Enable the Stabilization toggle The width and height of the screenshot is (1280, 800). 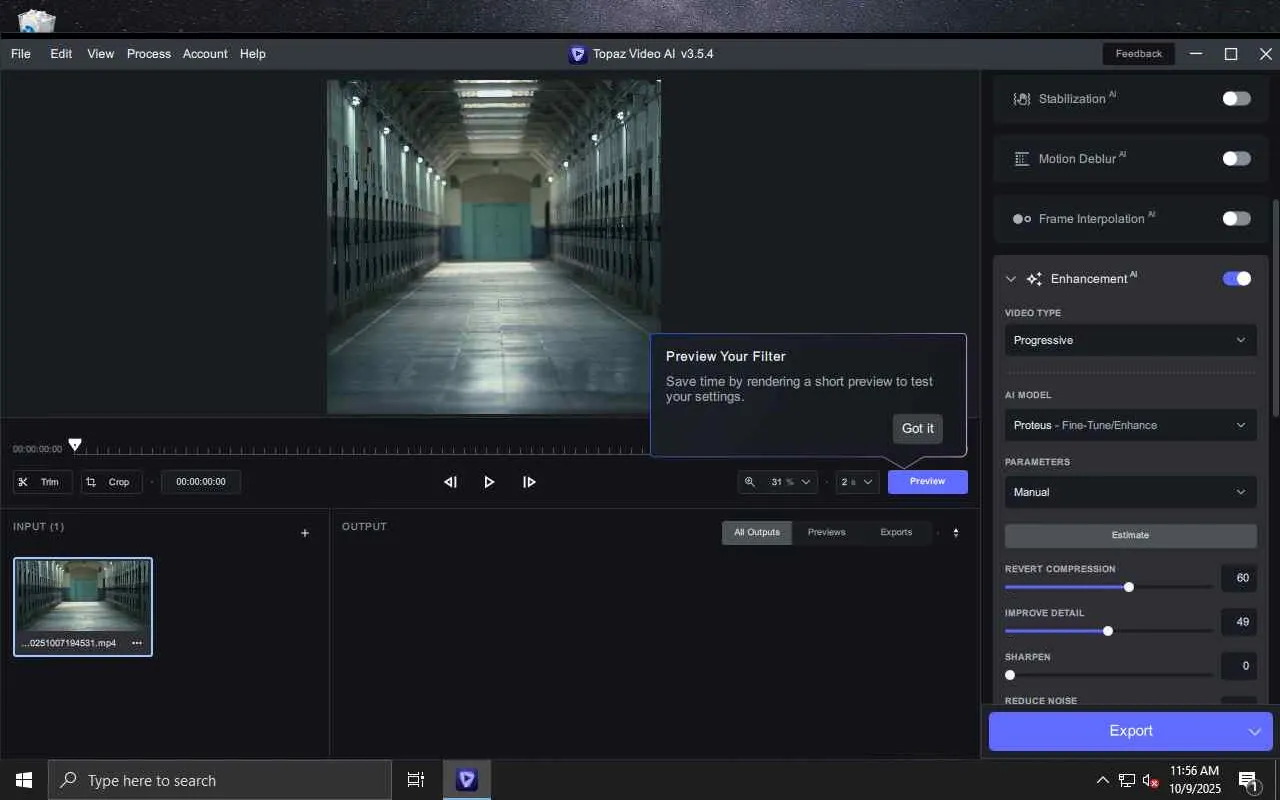[1236, 98]
